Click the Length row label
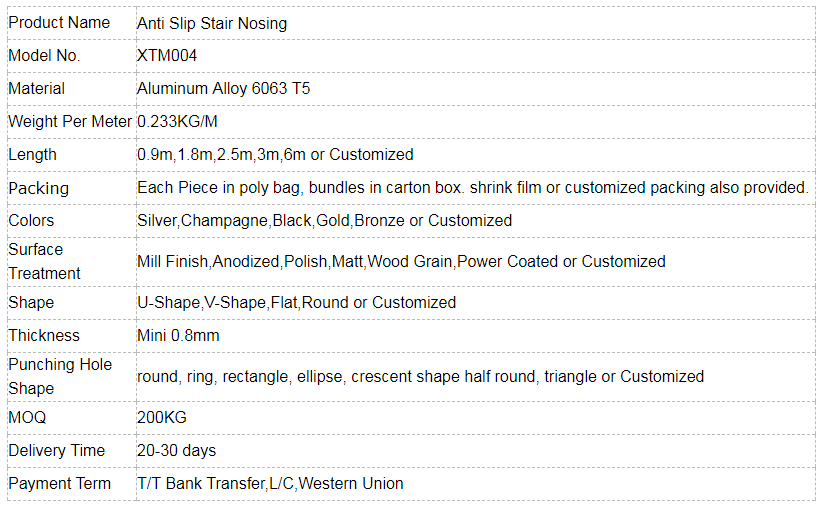The width and height of the screenshot is (823, 507). (x=33, y=155)
